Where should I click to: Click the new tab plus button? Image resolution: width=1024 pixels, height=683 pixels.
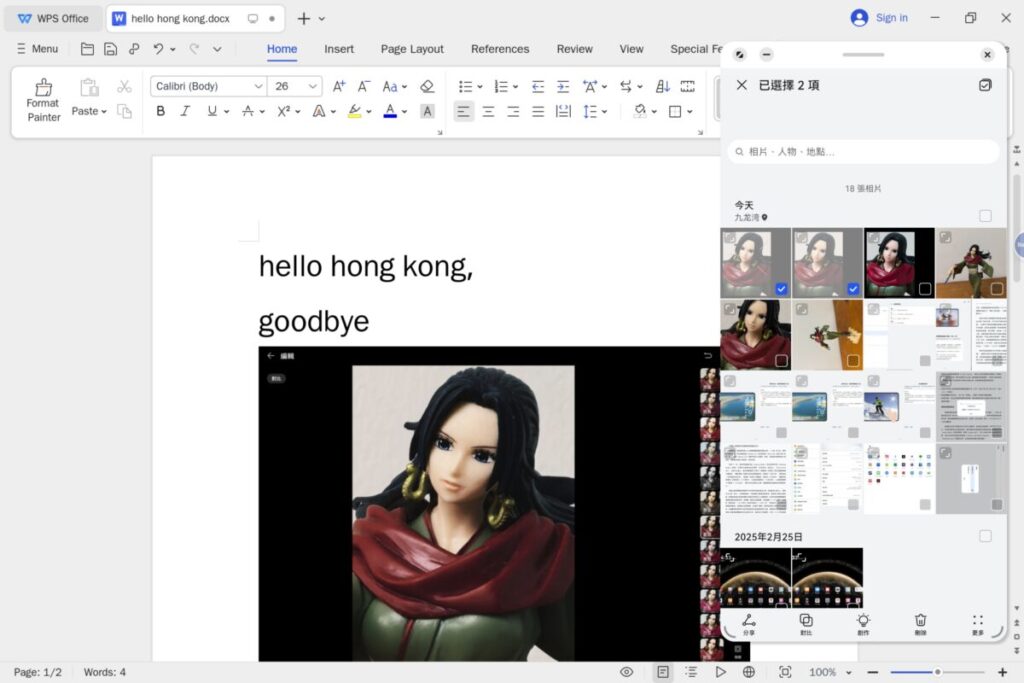pyautogui.click(x=304, y=18)
